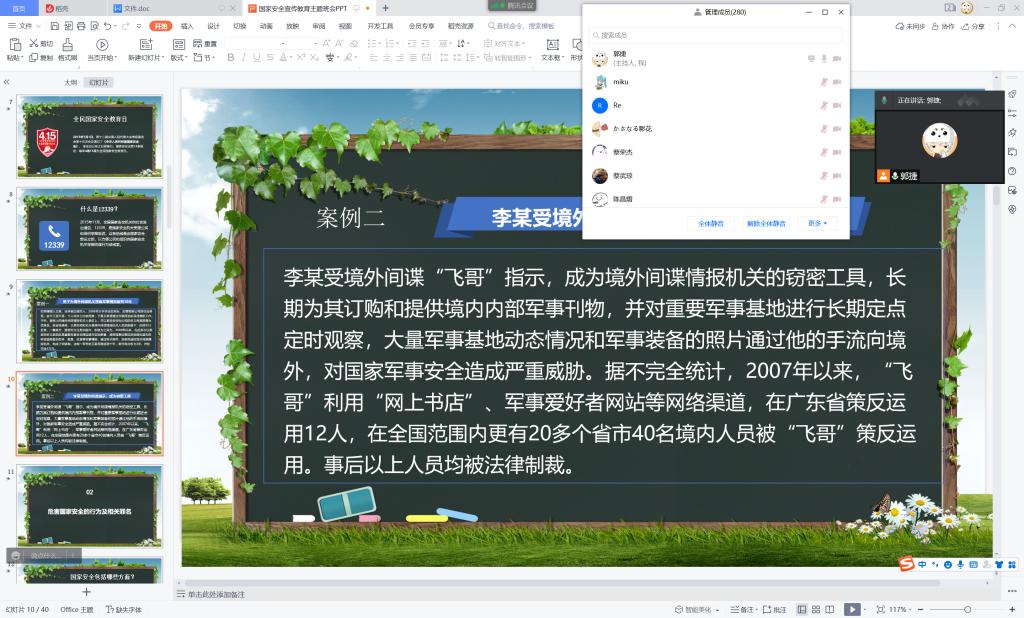Click the zoom slider handle
Screen dimensions: 1024x618
click(x=967, y=609)
